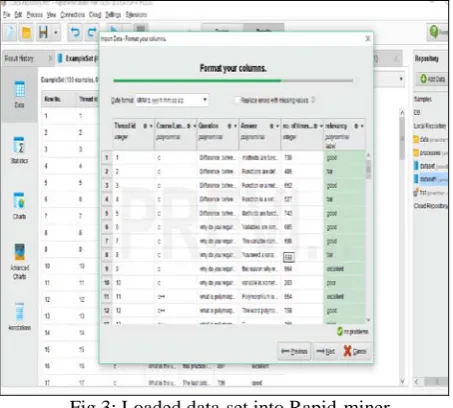Expand the Thread id column dropdown arrow
Screen dimensions: 453x408
pyautogui.click(x=151, y=126)
